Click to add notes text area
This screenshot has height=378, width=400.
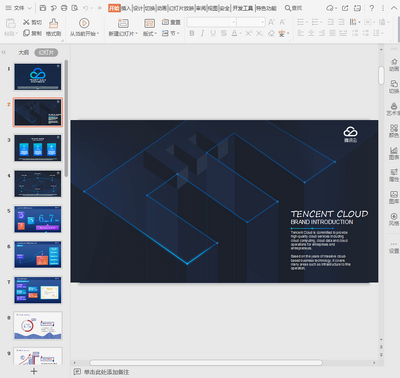106,372
